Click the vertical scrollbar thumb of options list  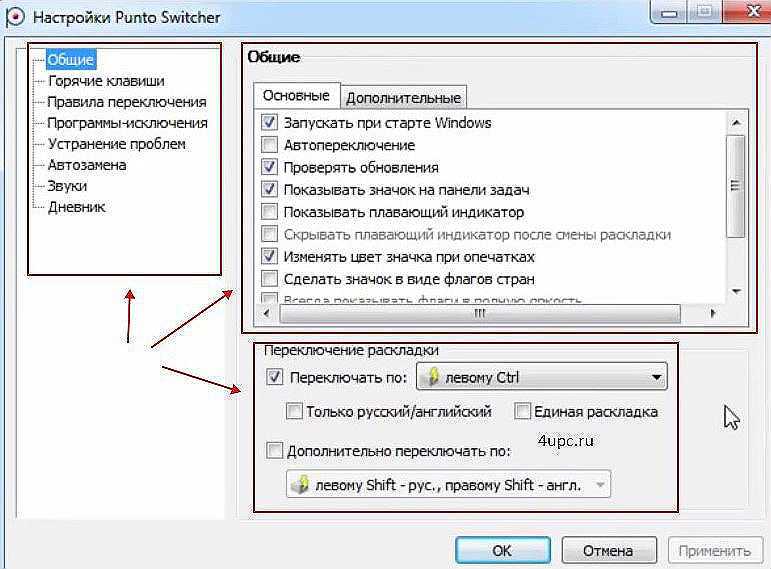pos(736,185)
